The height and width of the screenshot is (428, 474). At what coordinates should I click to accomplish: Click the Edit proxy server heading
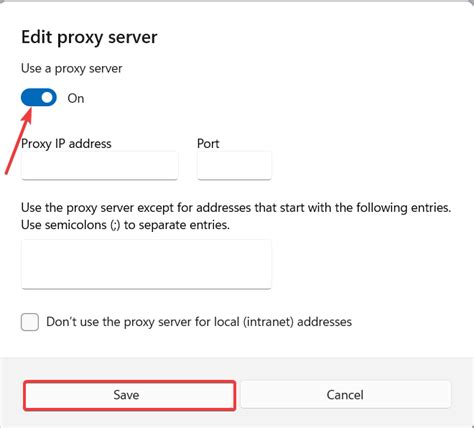[89, 37]
